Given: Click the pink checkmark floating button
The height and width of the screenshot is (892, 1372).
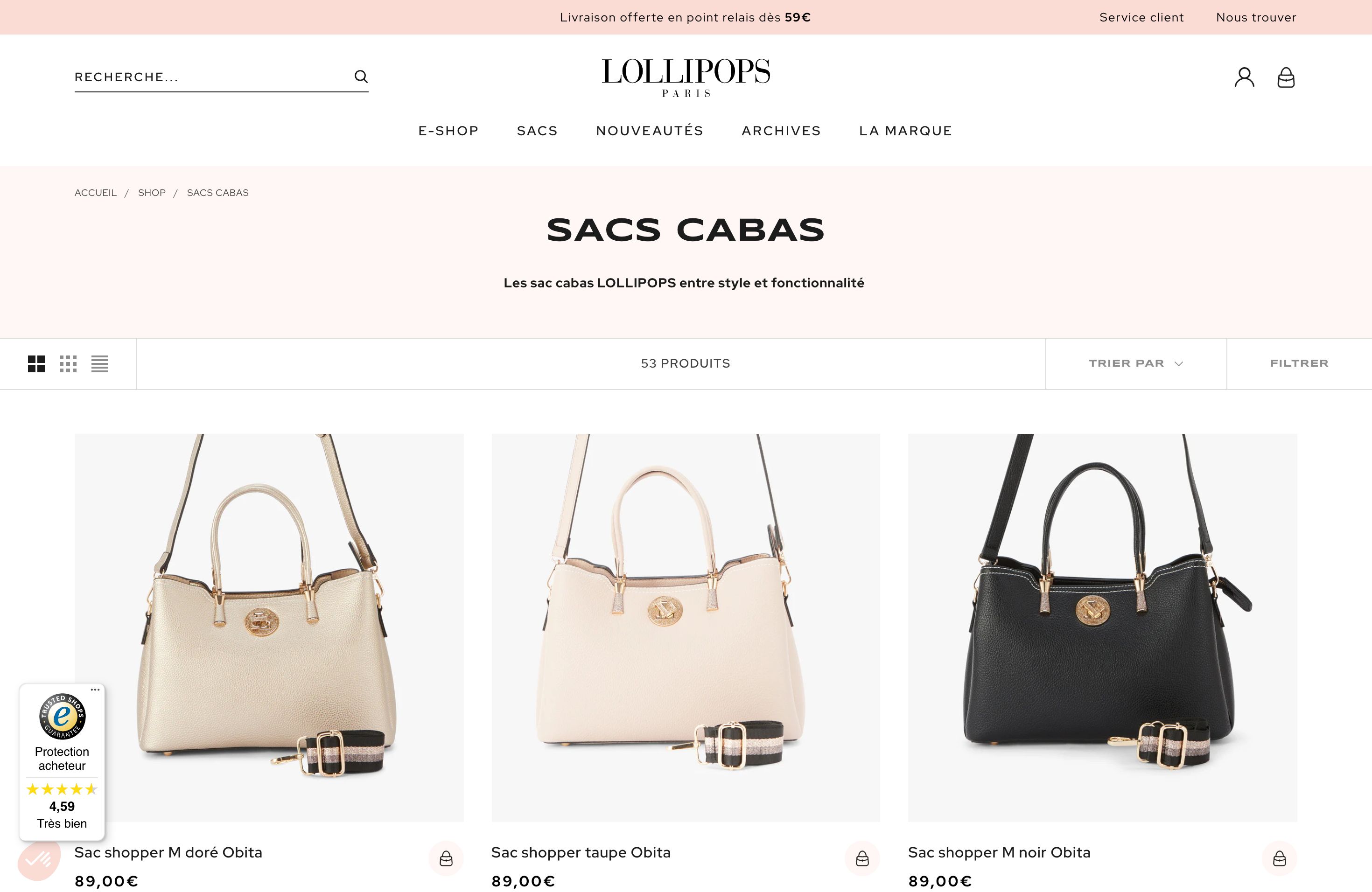Looking at the screenshot, I should pos(39,860).
